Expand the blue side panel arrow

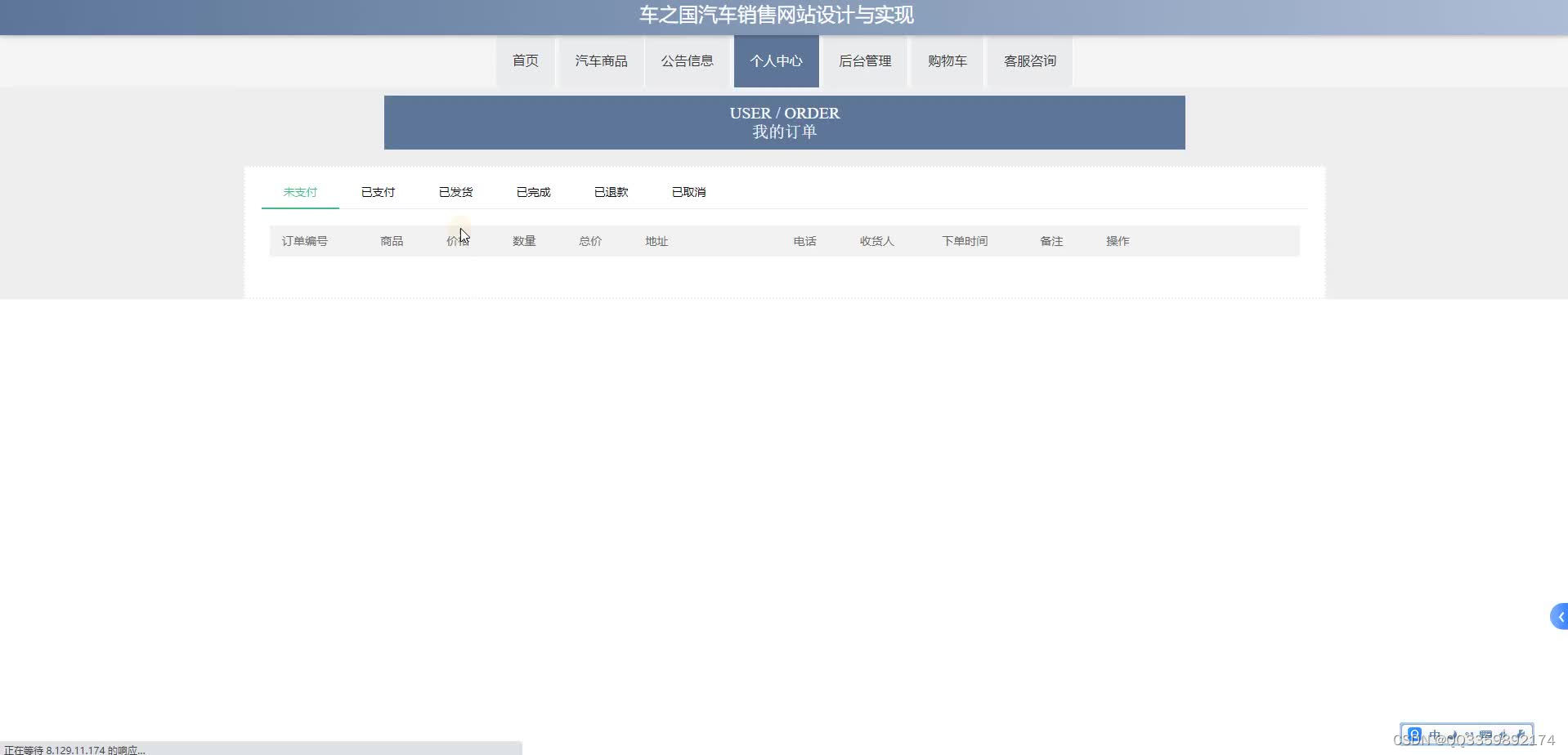pos(1559,616)
